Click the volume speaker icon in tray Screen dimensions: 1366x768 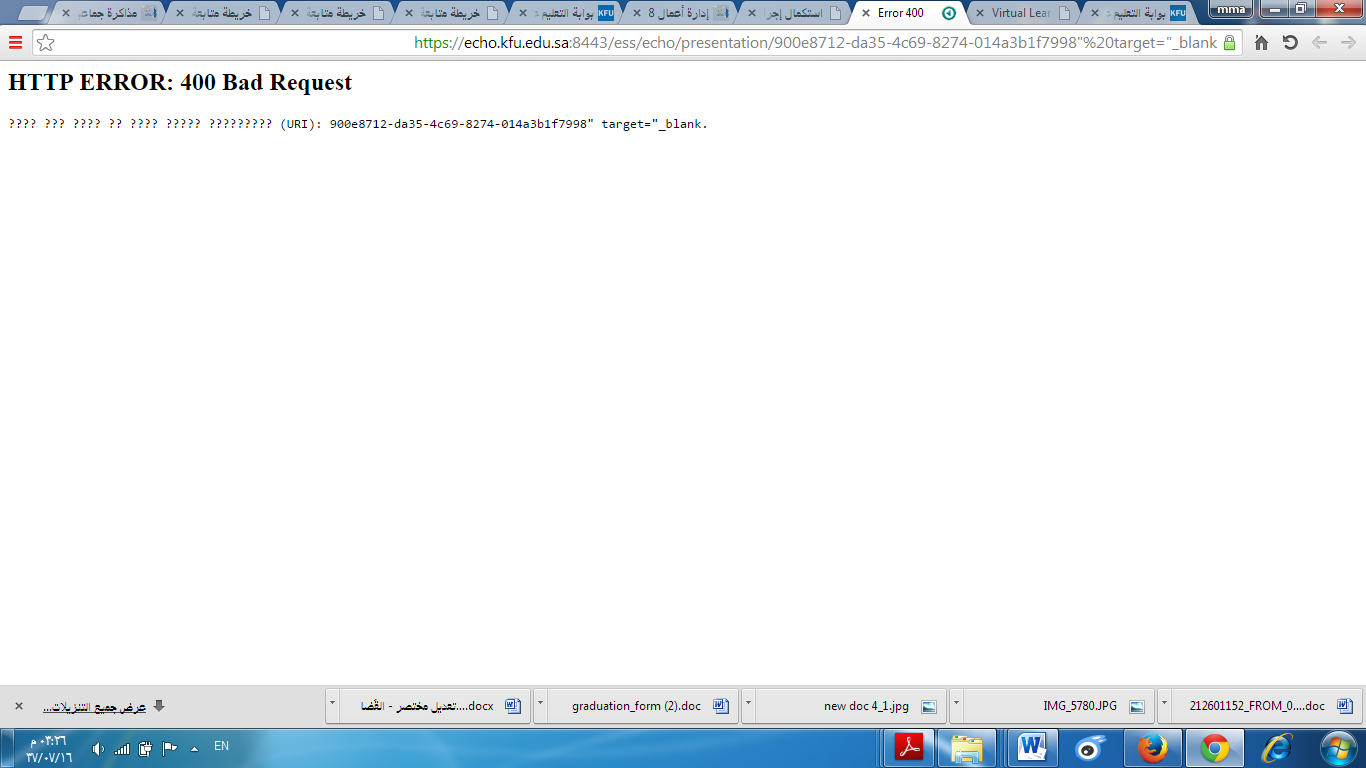coord(98,748)
